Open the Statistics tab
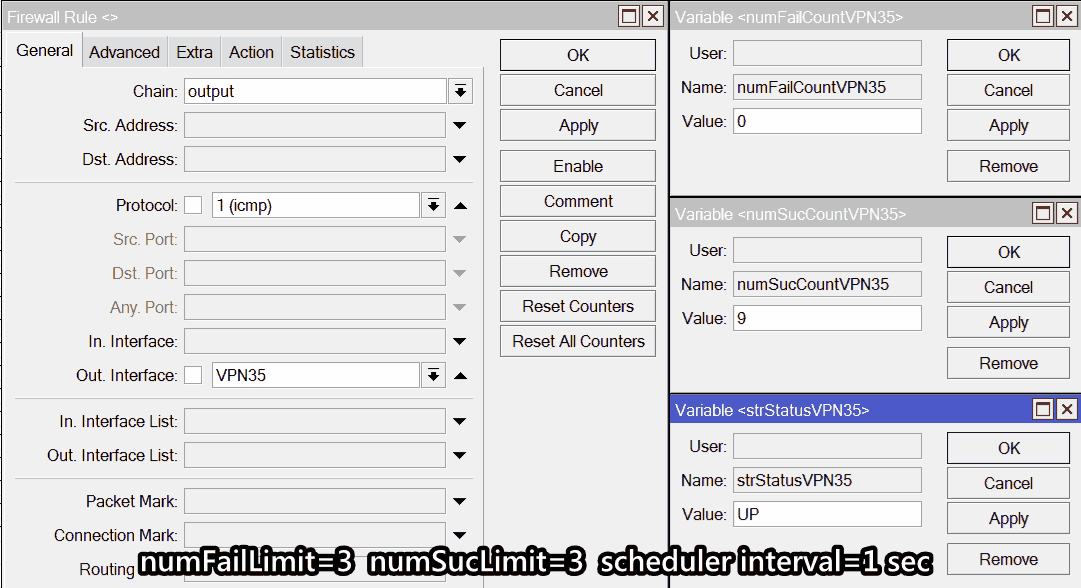 click(321, 51)
